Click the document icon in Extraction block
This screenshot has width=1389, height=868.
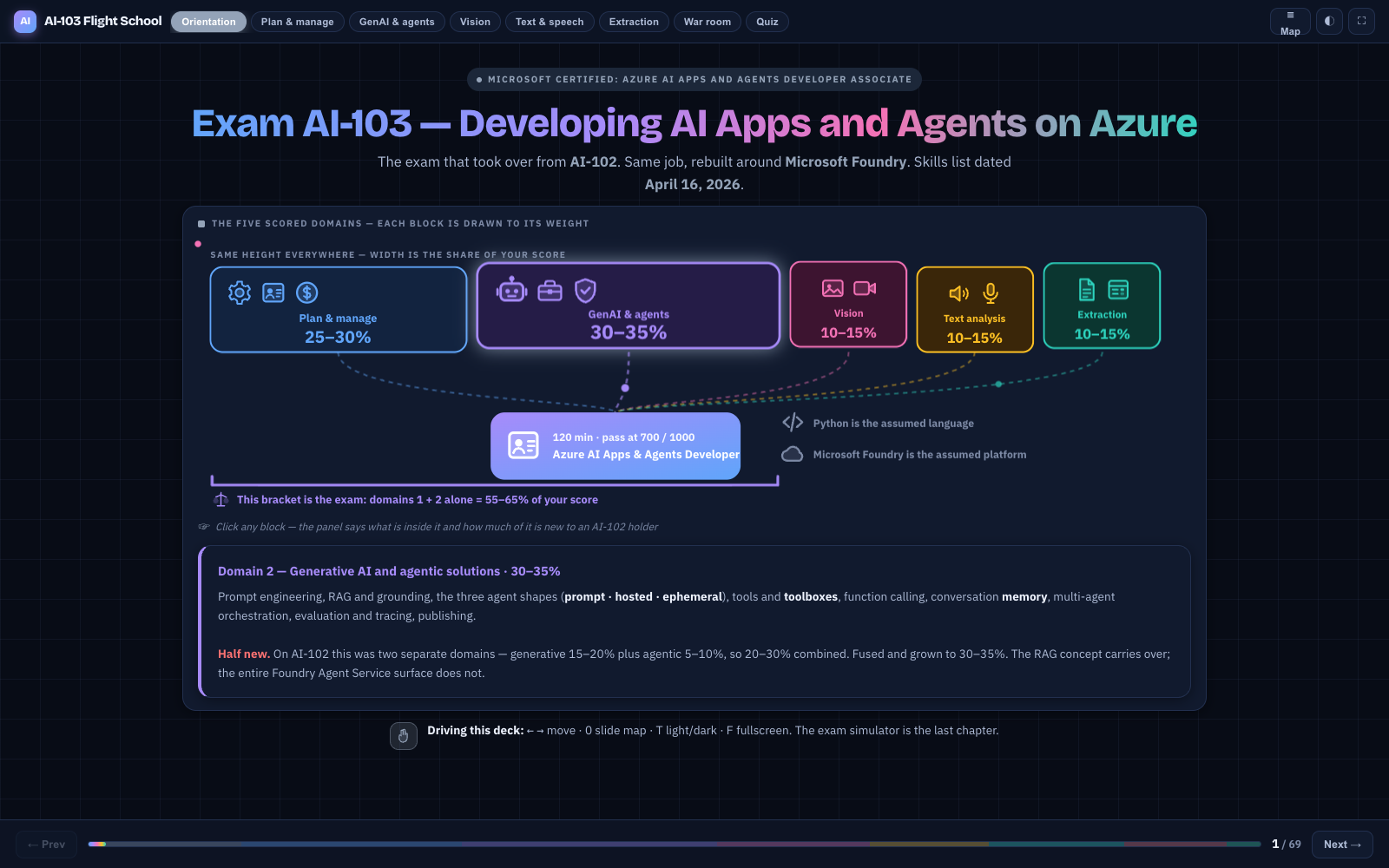point(1086,289)
